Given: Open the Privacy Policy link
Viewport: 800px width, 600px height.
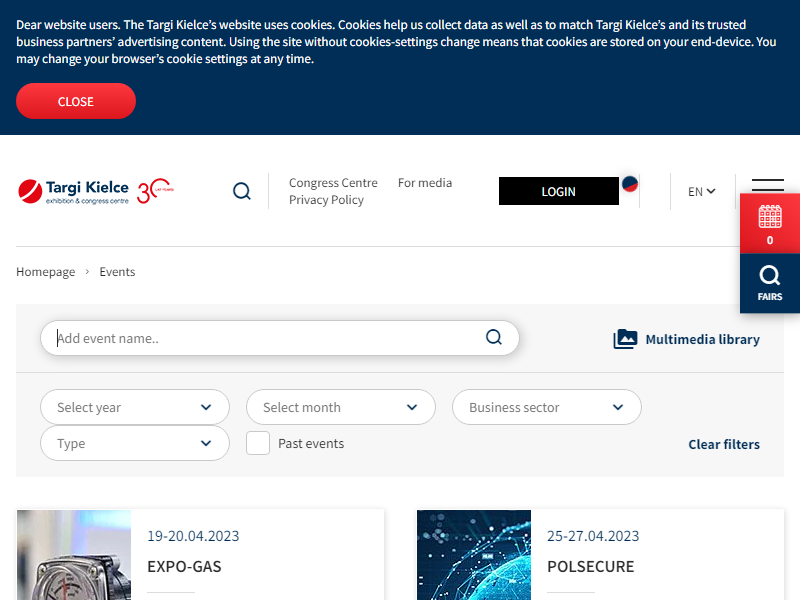Looking at the screenshot, I should tap(327, 199).
